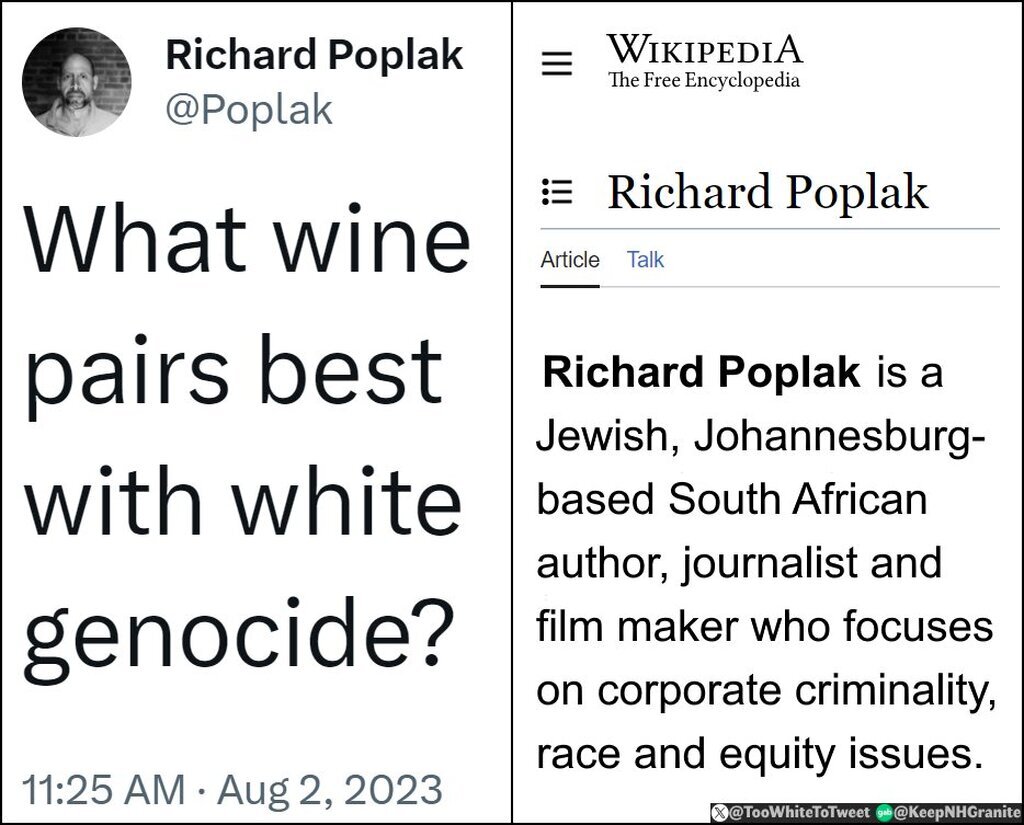Click the bold Richard Poplak article text
Image resolution: width=1024 pixels, height=825 pixels.
[x=701, y=372]
